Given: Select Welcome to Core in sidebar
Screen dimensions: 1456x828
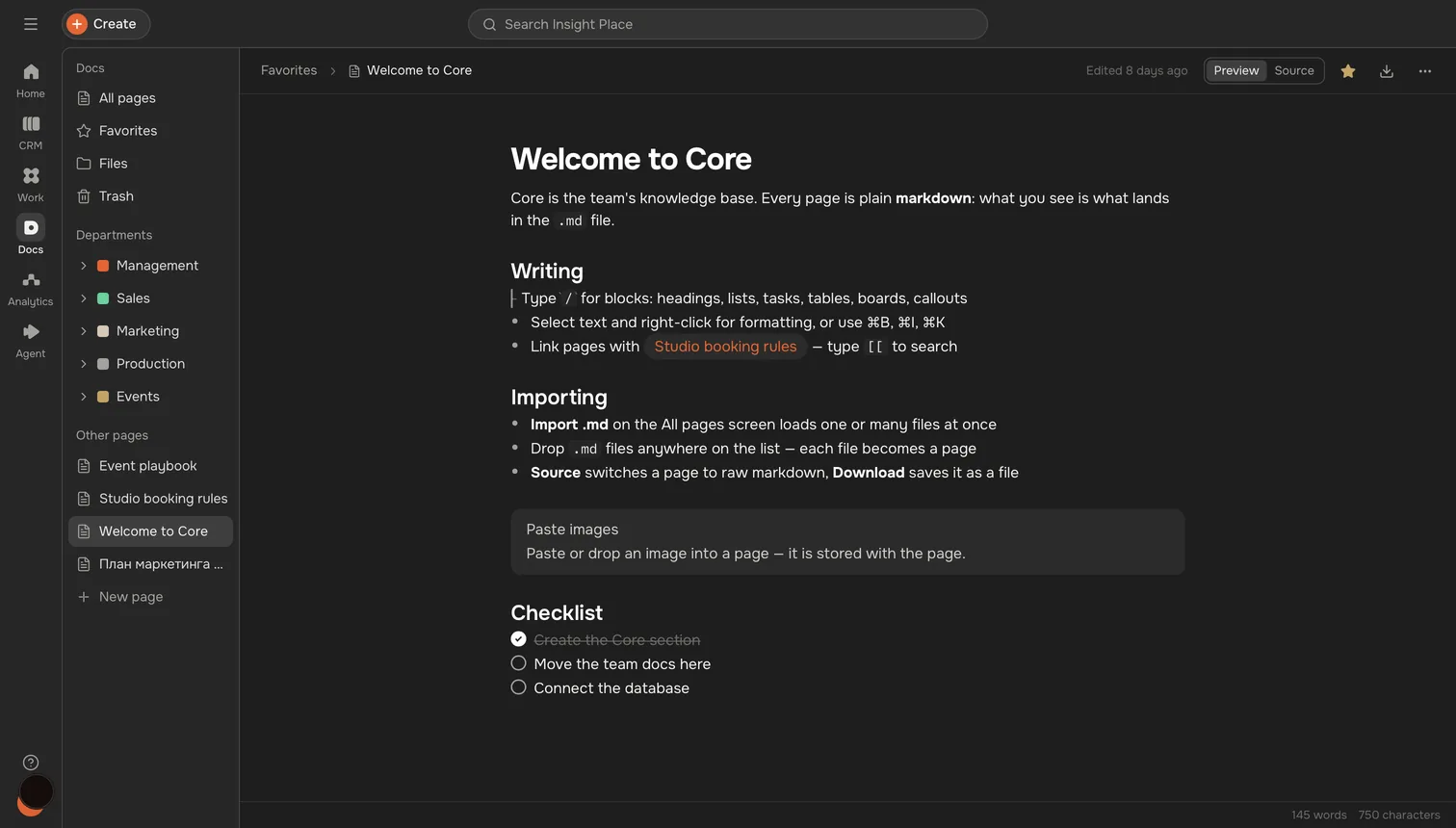Looking at the screenshot, I should tap(151, 531).
